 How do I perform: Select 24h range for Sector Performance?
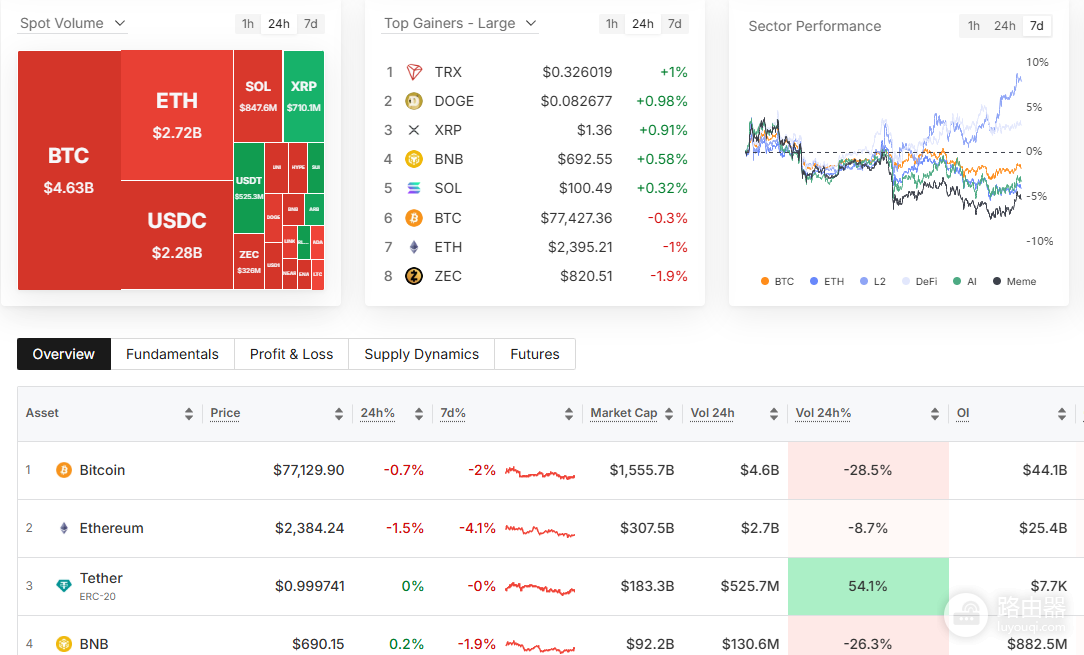coord(1004,26)
